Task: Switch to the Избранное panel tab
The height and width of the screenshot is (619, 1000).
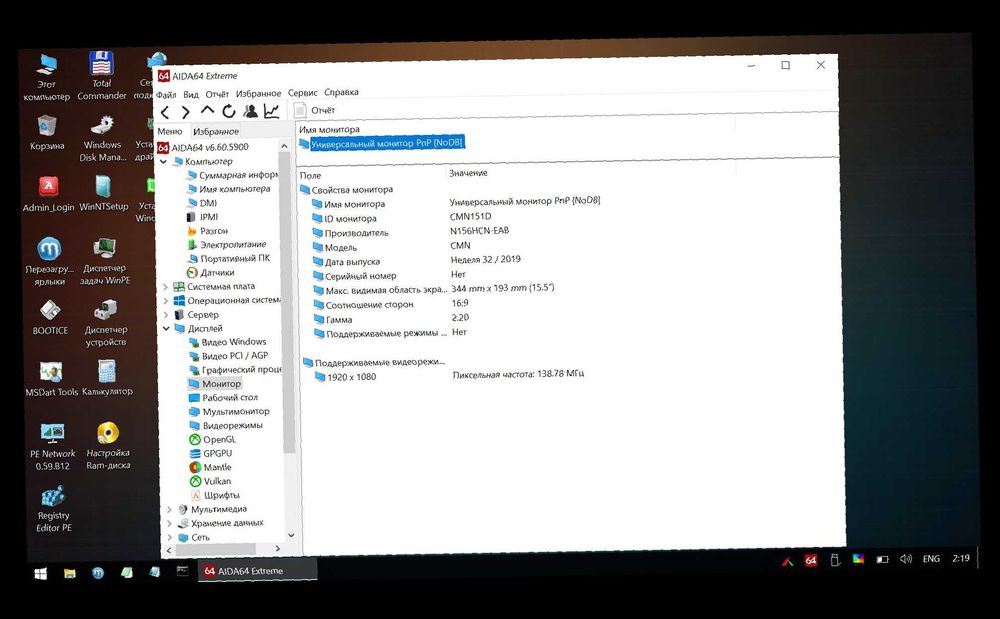Action: [x=216, y=131]
